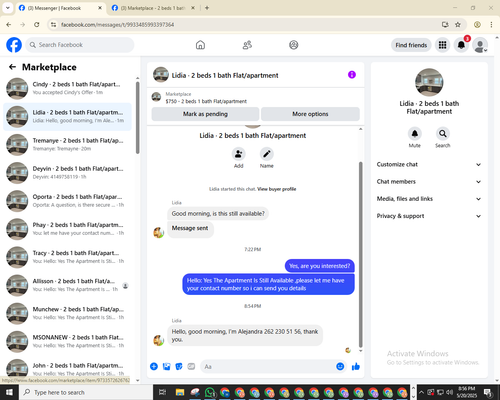Open File Explorer from taskbar

(x=180, y=392)
